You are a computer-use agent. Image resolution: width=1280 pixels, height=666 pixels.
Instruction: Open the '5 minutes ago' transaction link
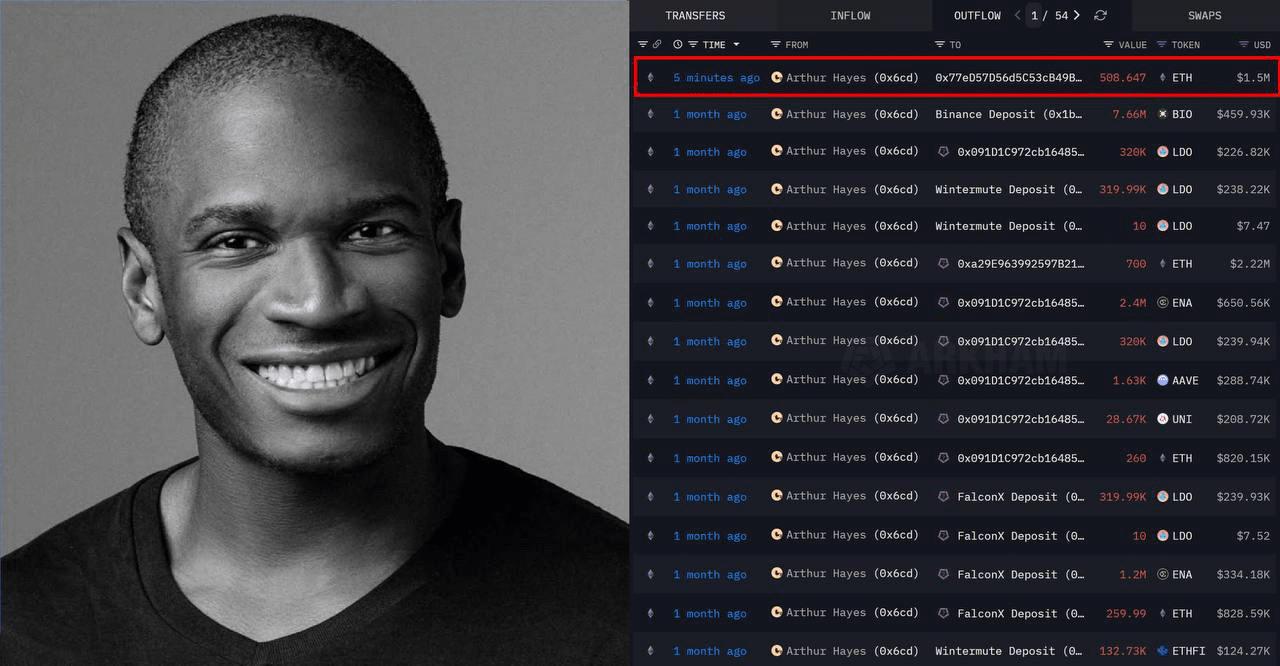[x=716, y=77]
